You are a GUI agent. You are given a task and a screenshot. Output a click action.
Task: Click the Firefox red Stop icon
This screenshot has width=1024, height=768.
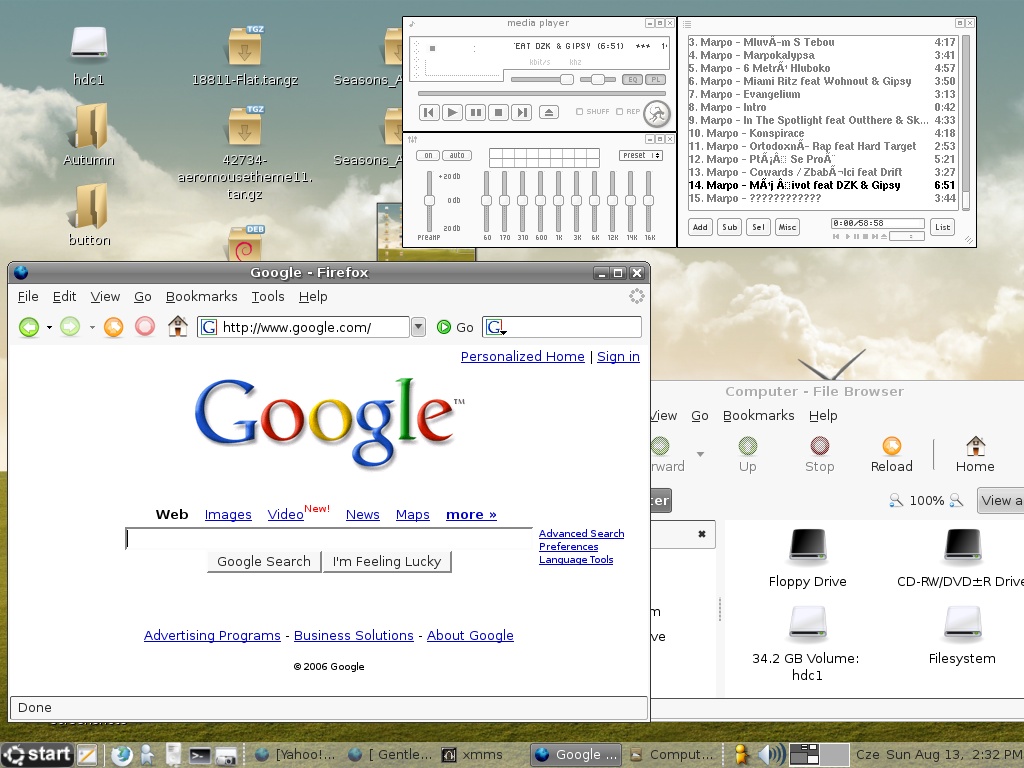point(145,327)
